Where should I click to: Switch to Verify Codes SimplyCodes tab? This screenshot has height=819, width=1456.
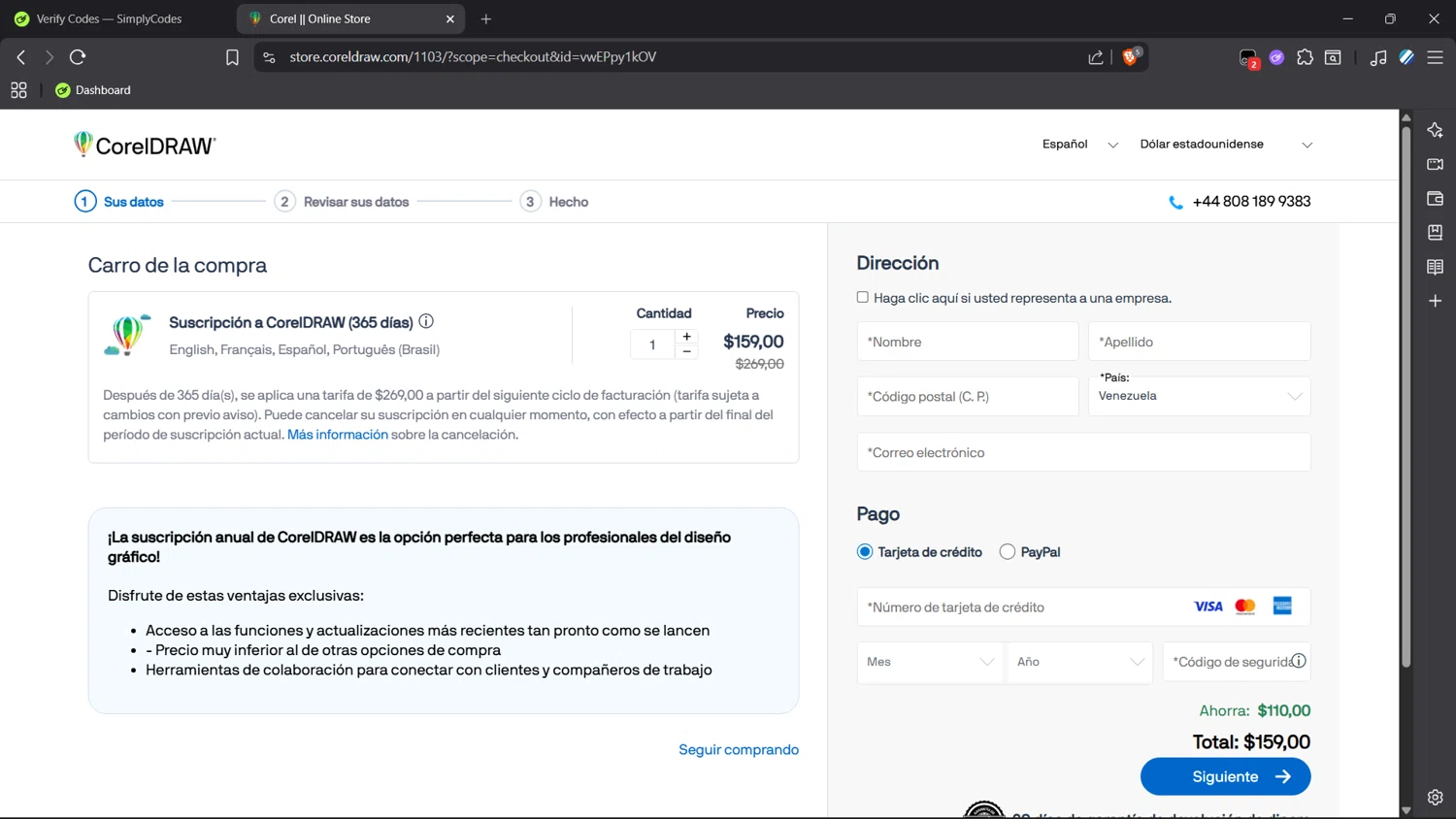point(109,18)
